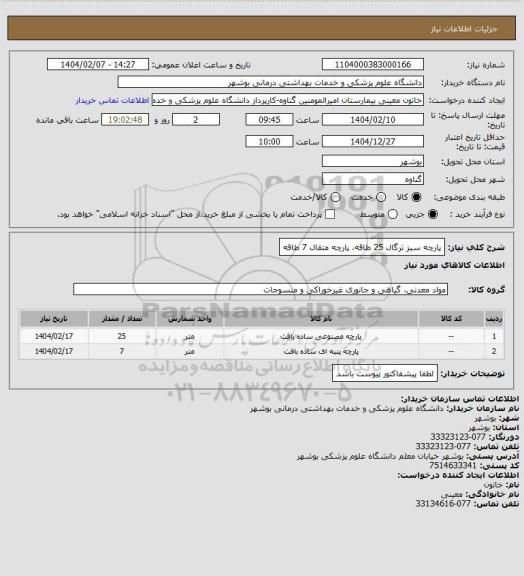Click the تعداد / مقدار column header

122,318
